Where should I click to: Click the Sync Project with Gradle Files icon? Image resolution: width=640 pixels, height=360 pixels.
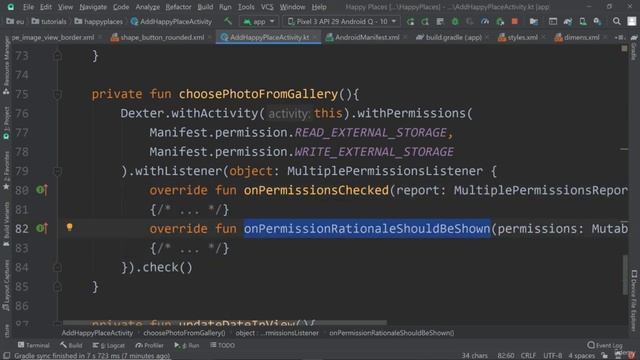(x=568, y=21)
